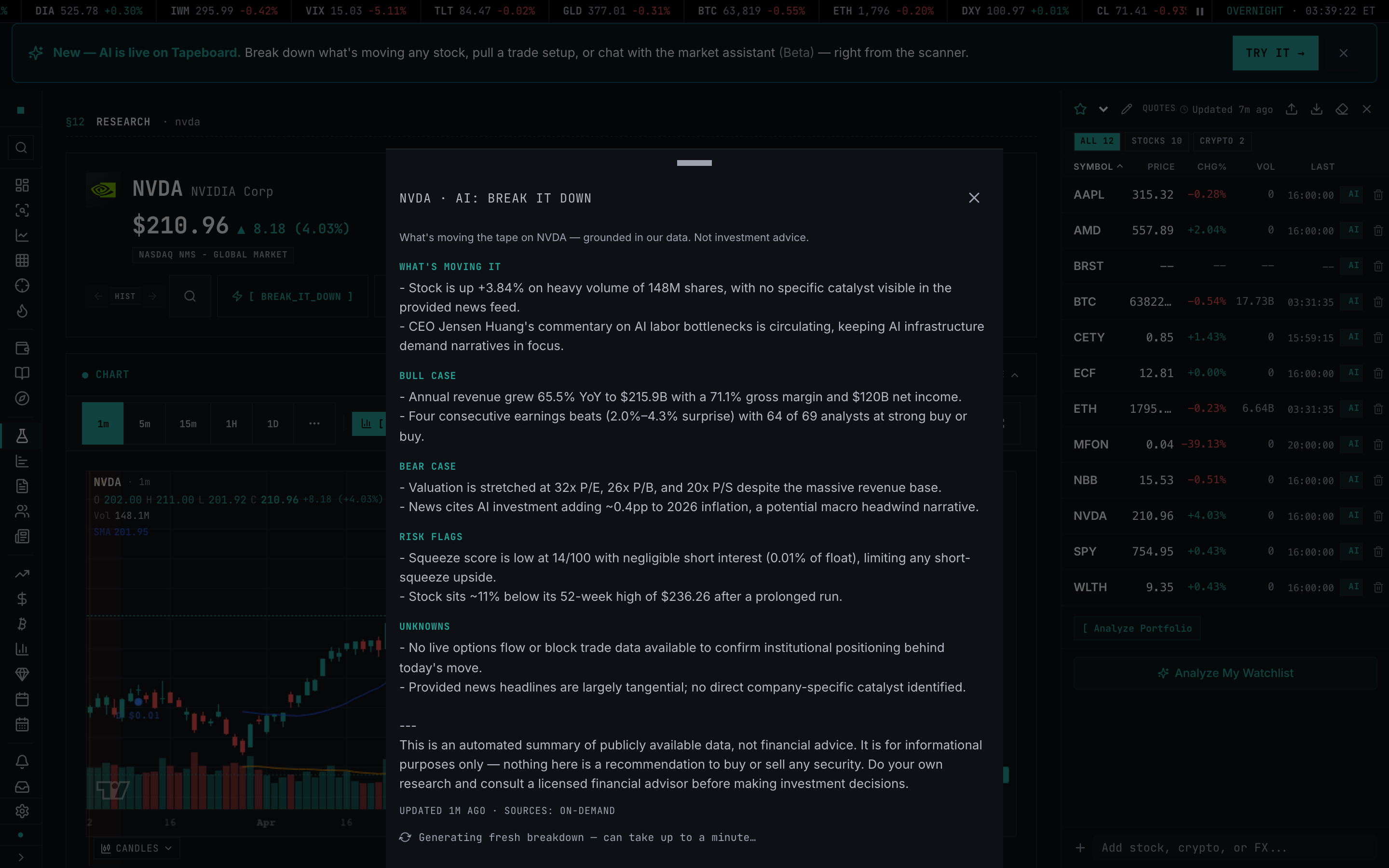Image resolution: width=1389 pixels, height=868 pixels.
Task: Open the open-book icon in sidebar
Action: pos(22,373)
